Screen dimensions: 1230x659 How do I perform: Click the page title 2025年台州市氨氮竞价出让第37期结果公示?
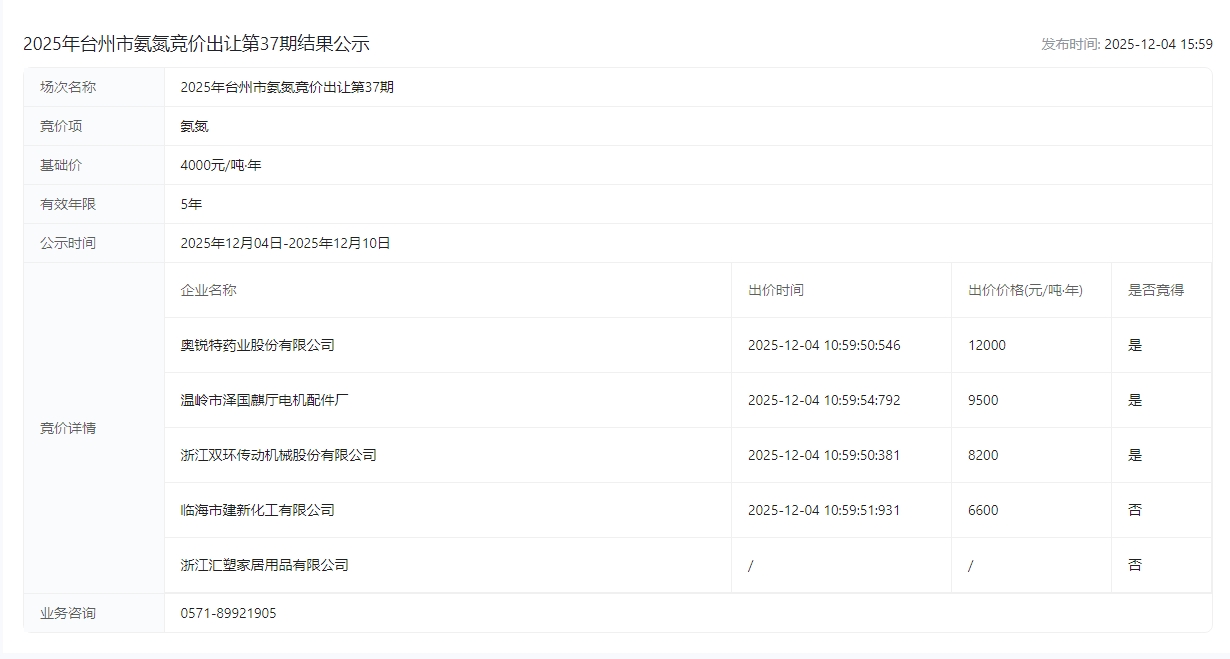click(196, 44)
